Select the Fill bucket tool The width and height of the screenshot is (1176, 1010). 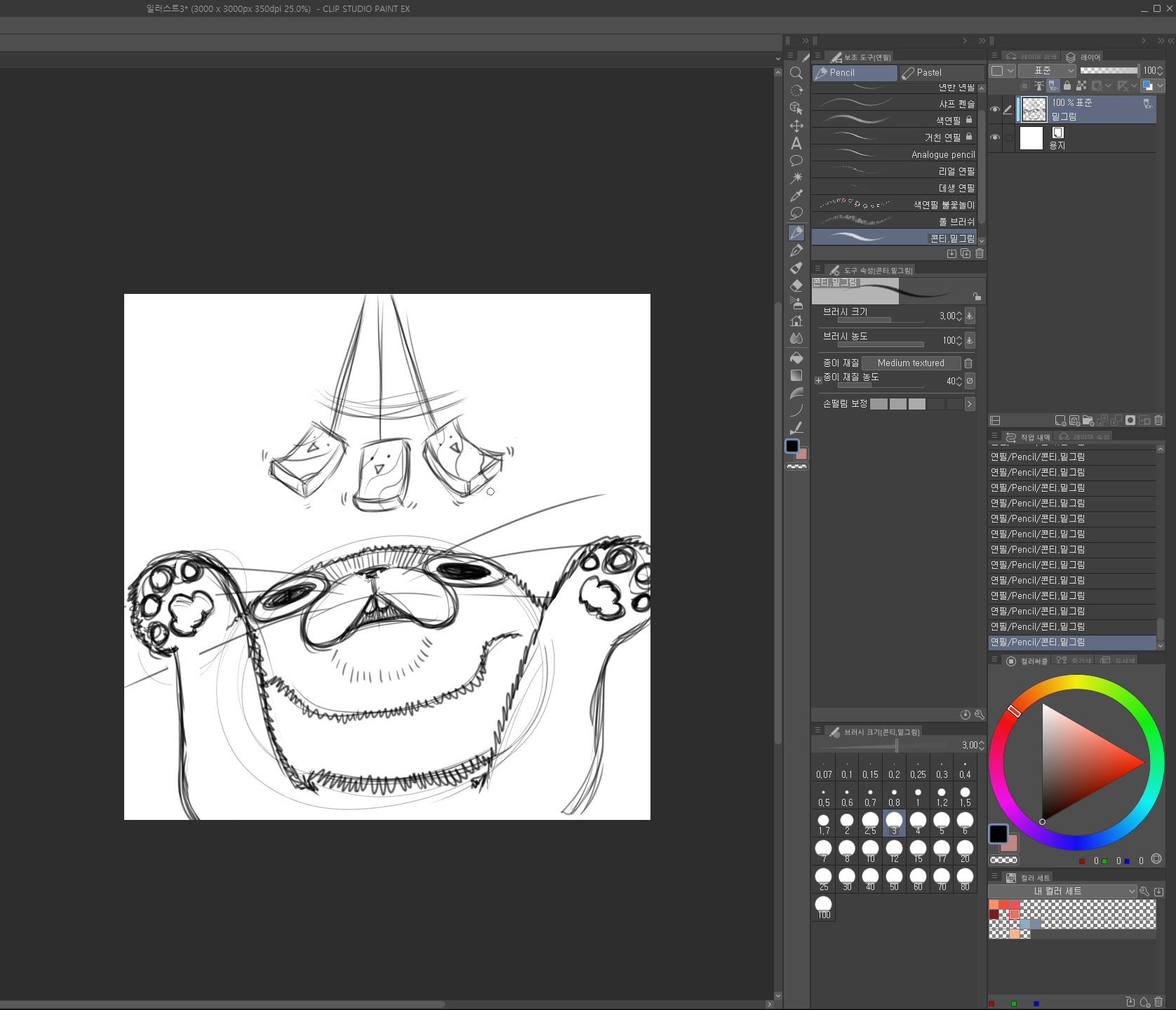pyautogui.click(x=796, y=358)
